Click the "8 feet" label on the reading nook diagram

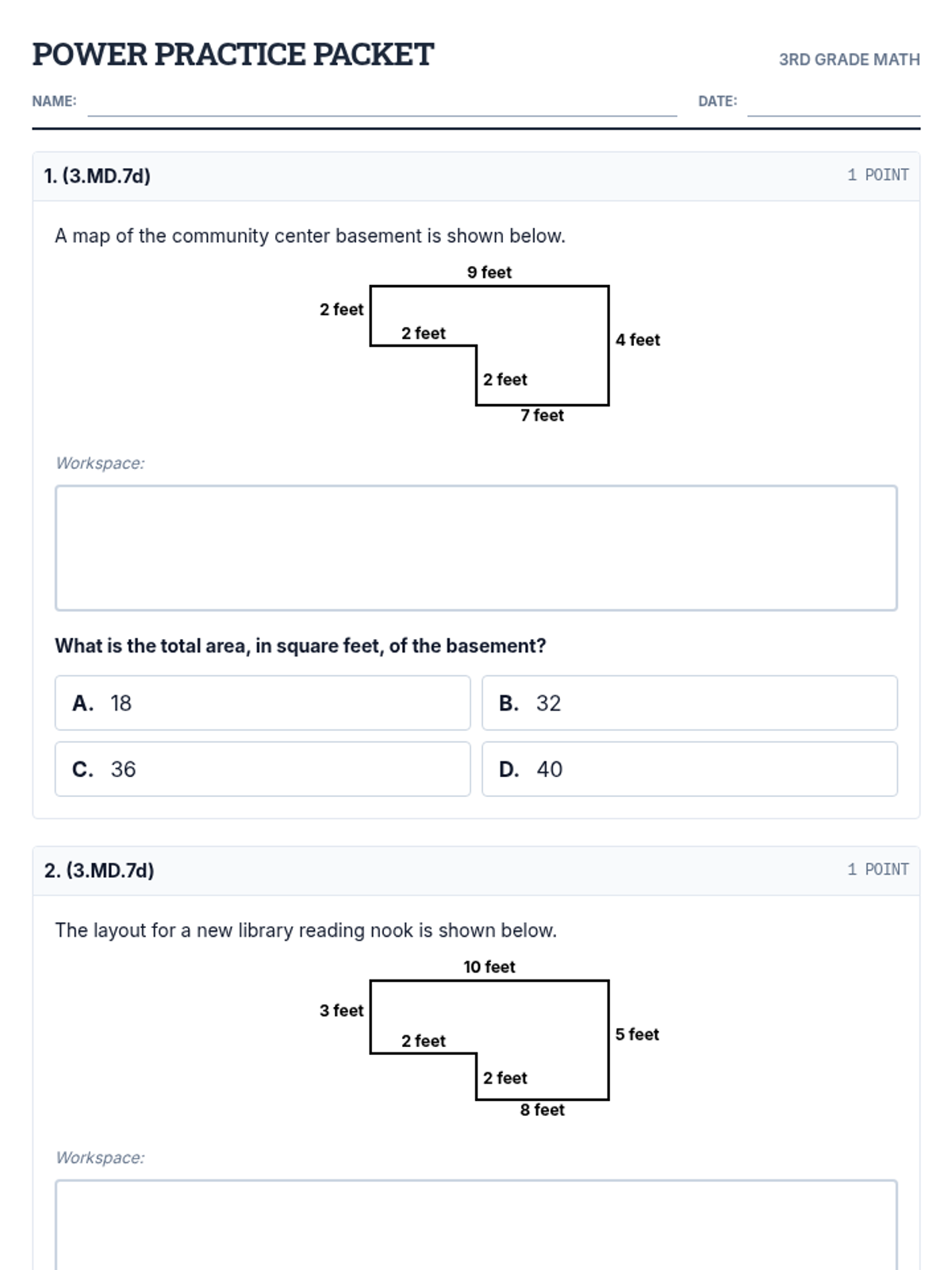pos(542,1110)
